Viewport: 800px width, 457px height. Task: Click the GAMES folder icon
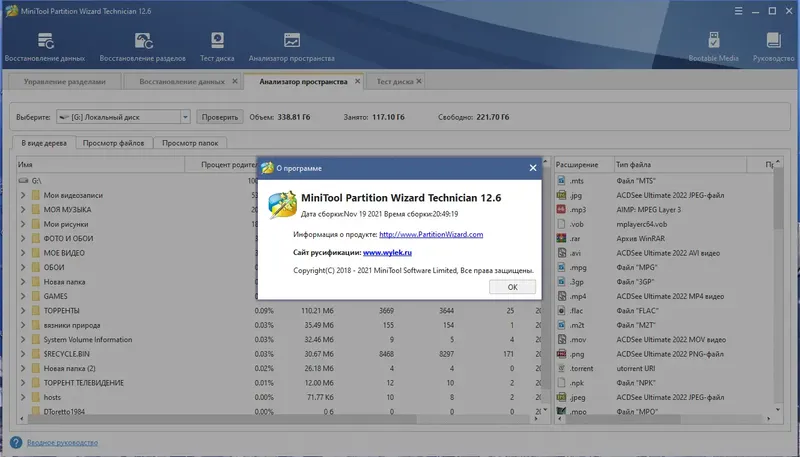[x=35, y=296]
